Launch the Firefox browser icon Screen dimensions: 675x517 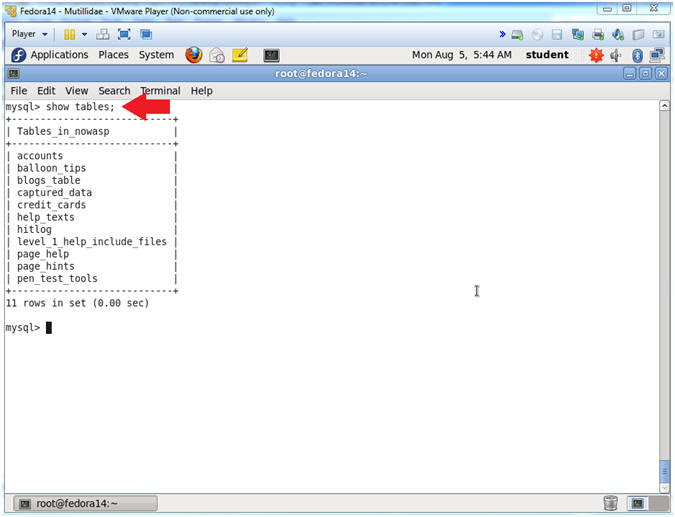tap(194, 55)
